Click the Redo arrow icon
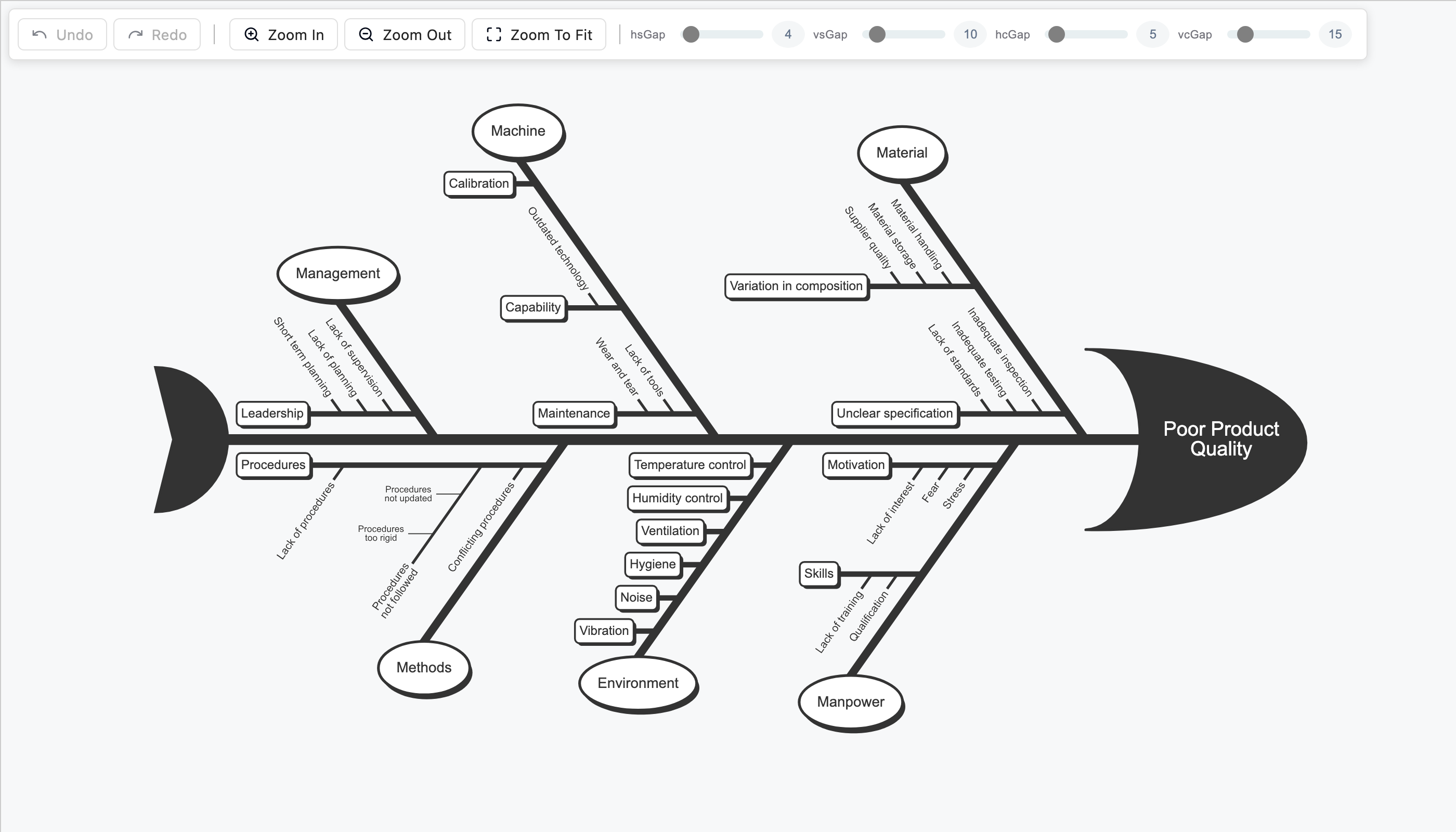Screen dimensions: 1456x832 point(135,35)
